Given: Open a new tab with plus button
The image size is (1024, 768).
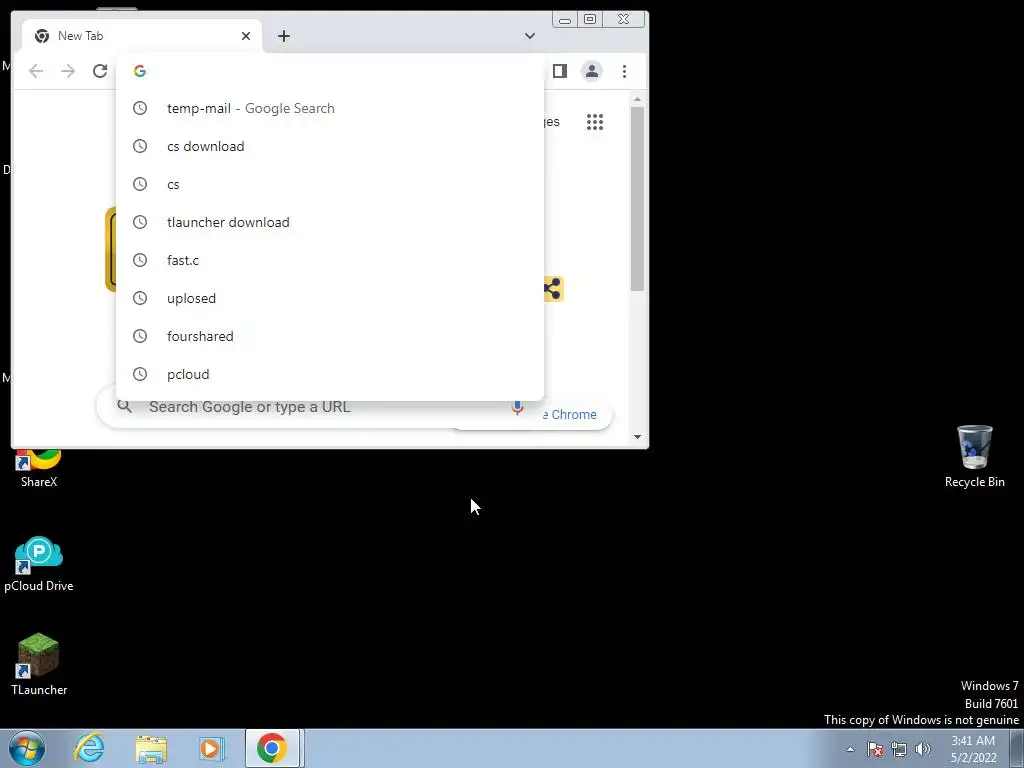Looking at the screenshot, I should coord(283,36).
